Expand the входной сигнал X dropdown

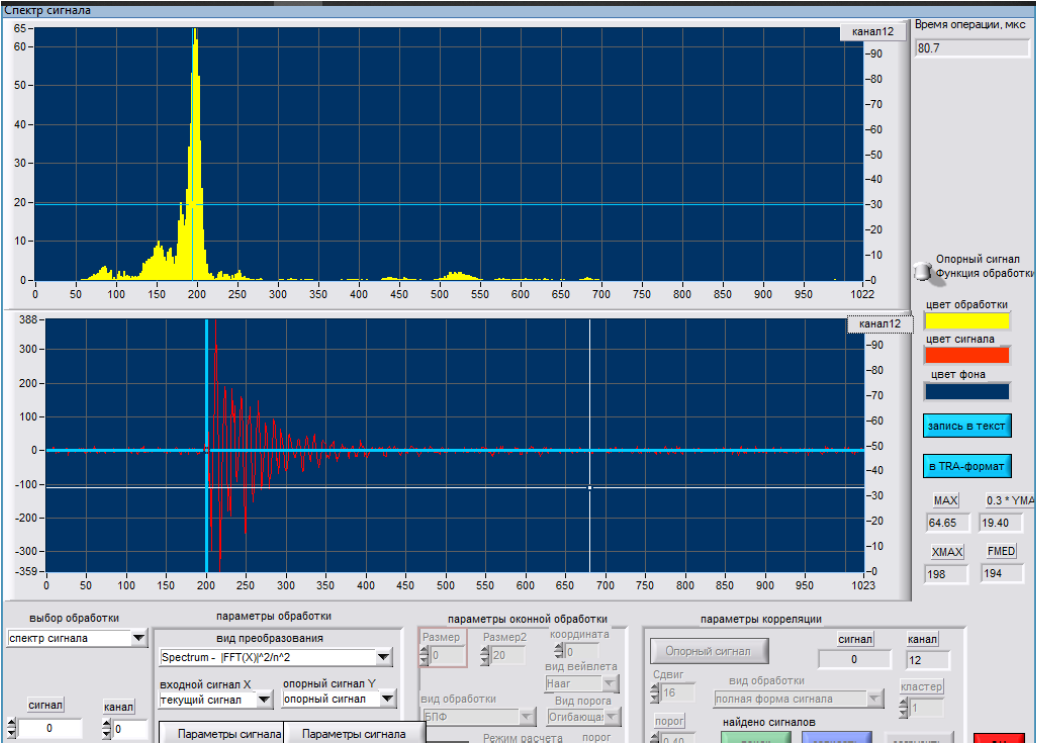264,700
